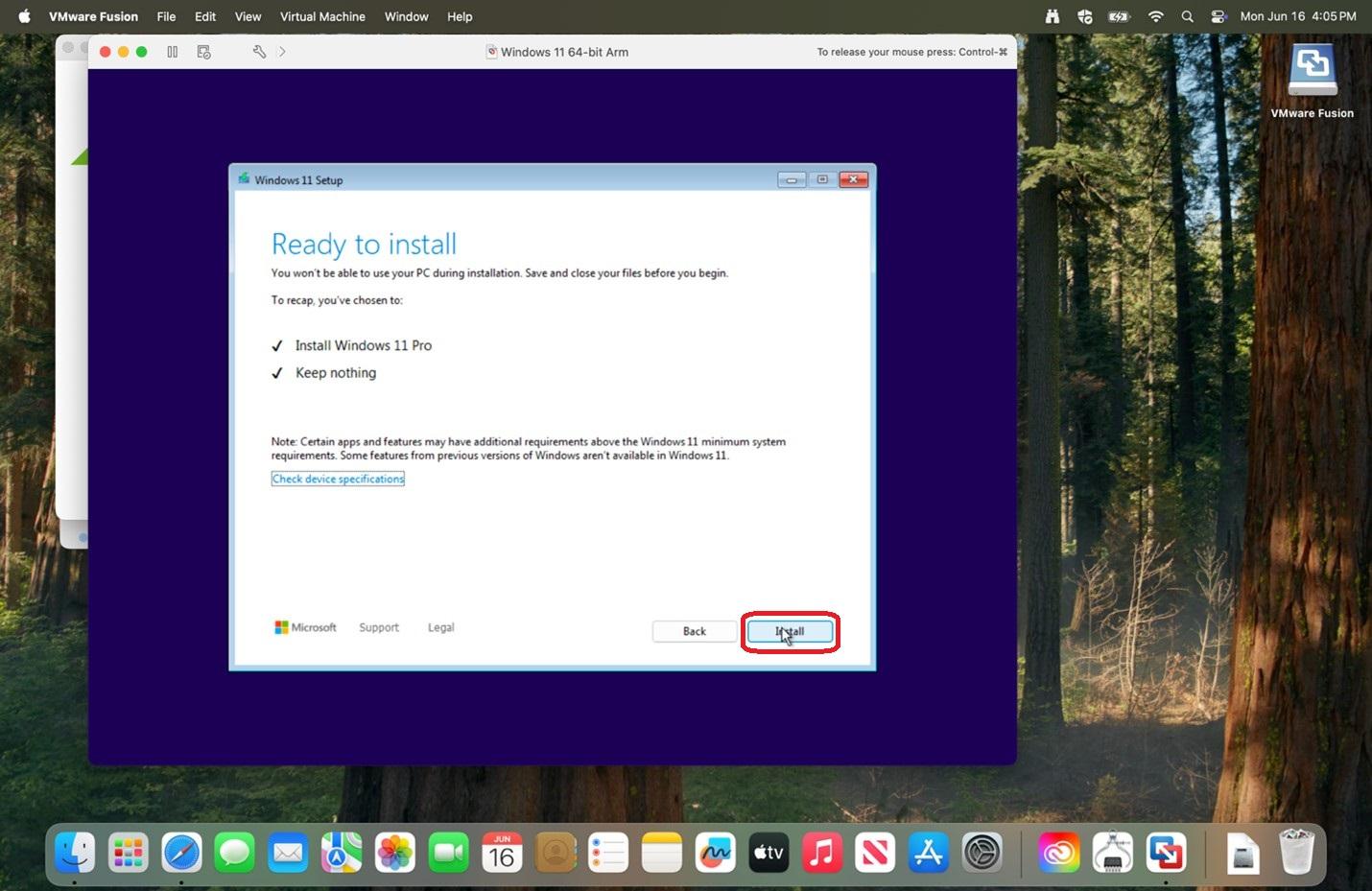Open Mail from the Dock

pyautogui.click(x=288, y=852)
